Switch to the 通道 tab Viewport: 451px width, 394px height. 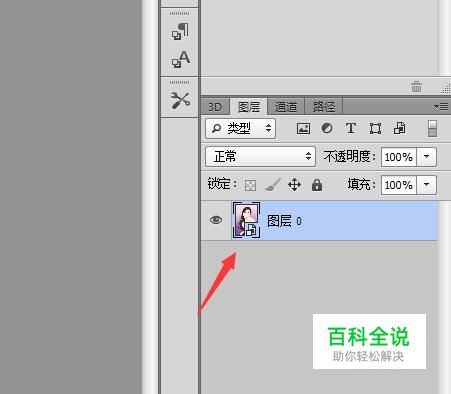(x=286, y=107)
